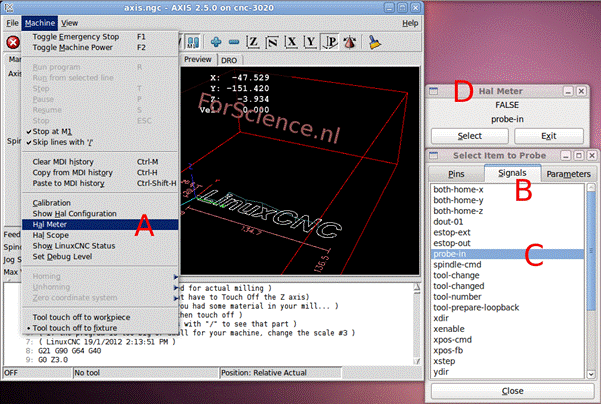Click the signal list scroll-down arrow
This screenshot has width=601, height=404.
coord(591,374)
